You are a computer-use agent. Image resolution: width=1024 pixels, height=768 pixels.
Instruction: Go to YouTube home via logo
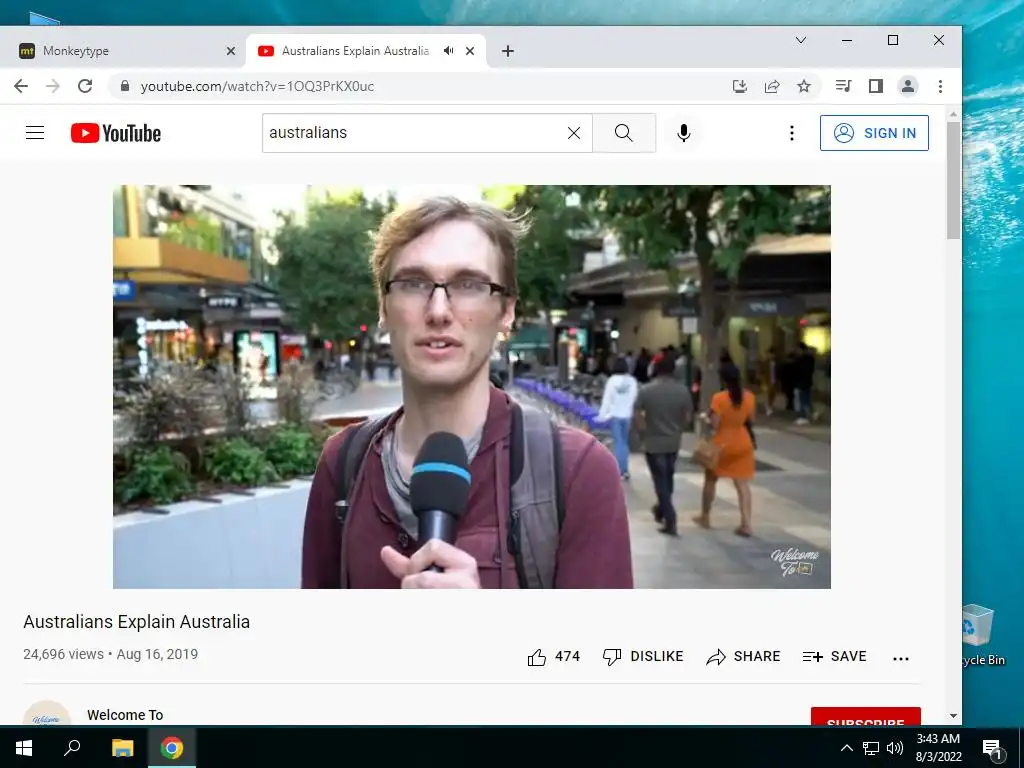pyautogui.click(x=116, y=133)
